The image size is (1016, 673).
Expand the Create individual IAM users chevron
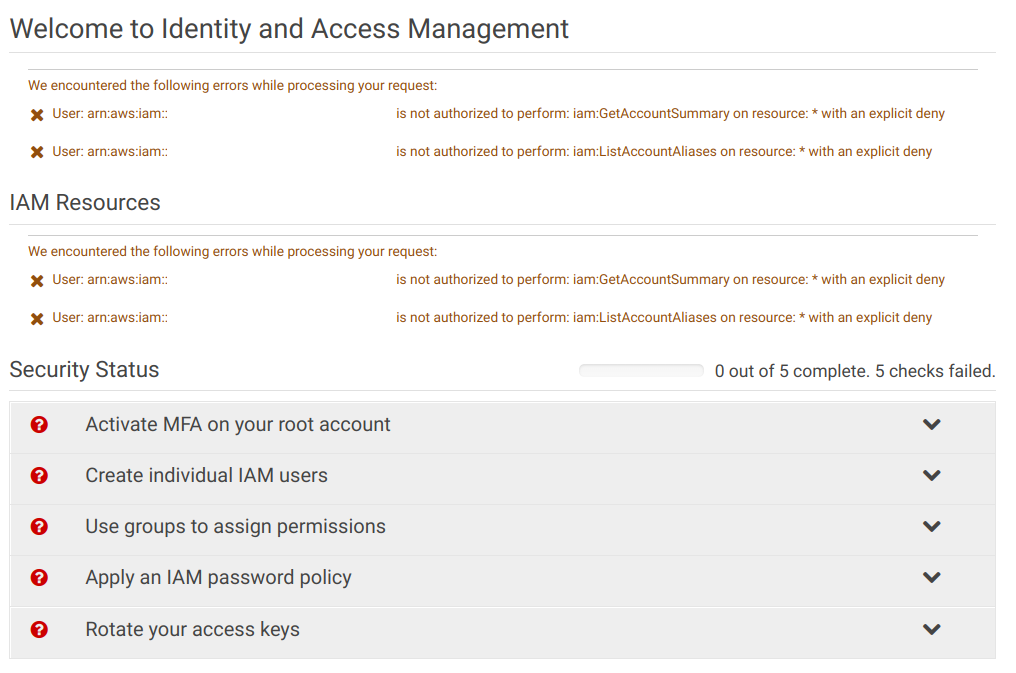(931, 475)
